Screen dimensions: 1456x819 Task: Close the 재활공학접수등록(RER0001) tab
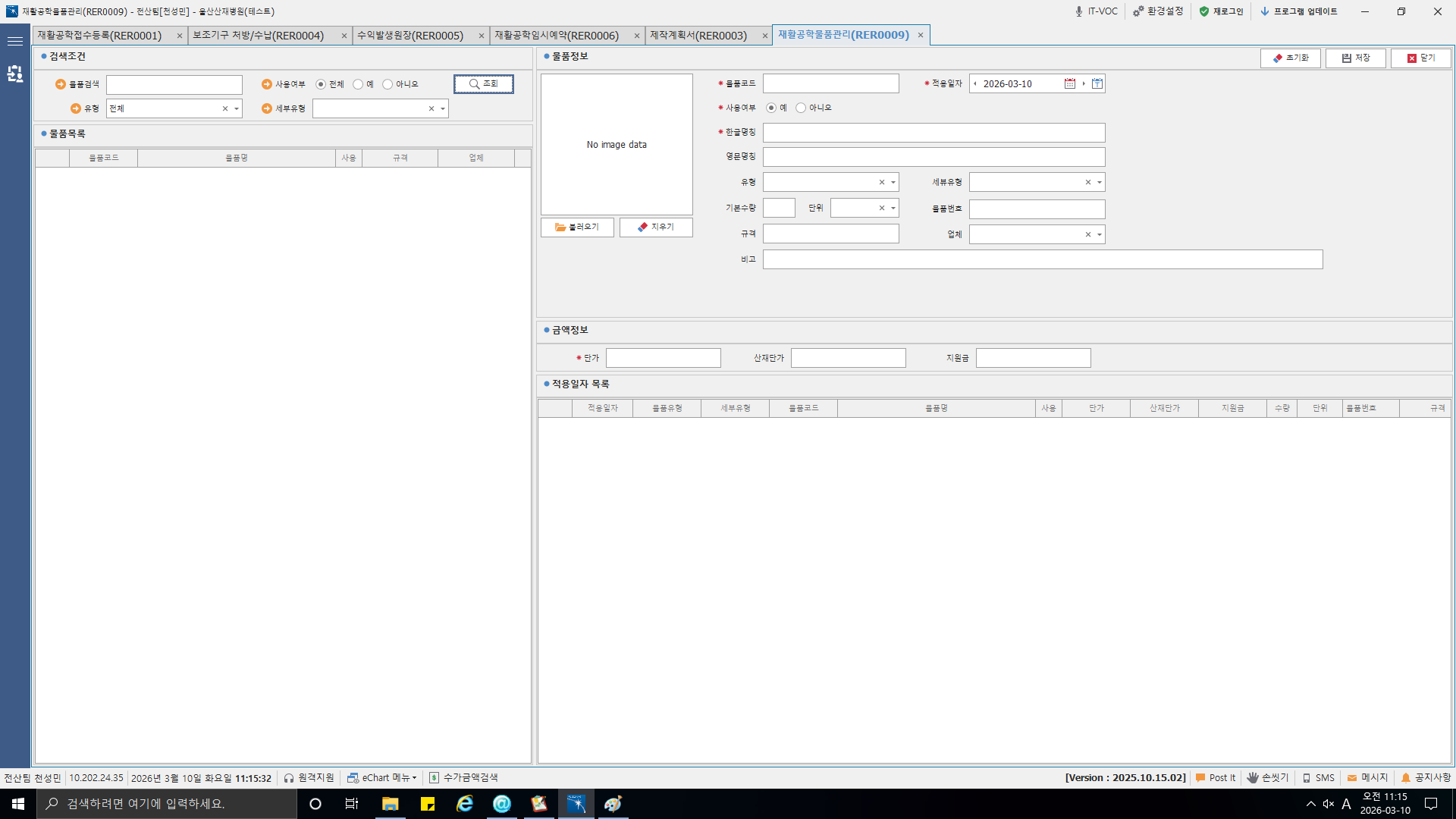tap(180, 36)
